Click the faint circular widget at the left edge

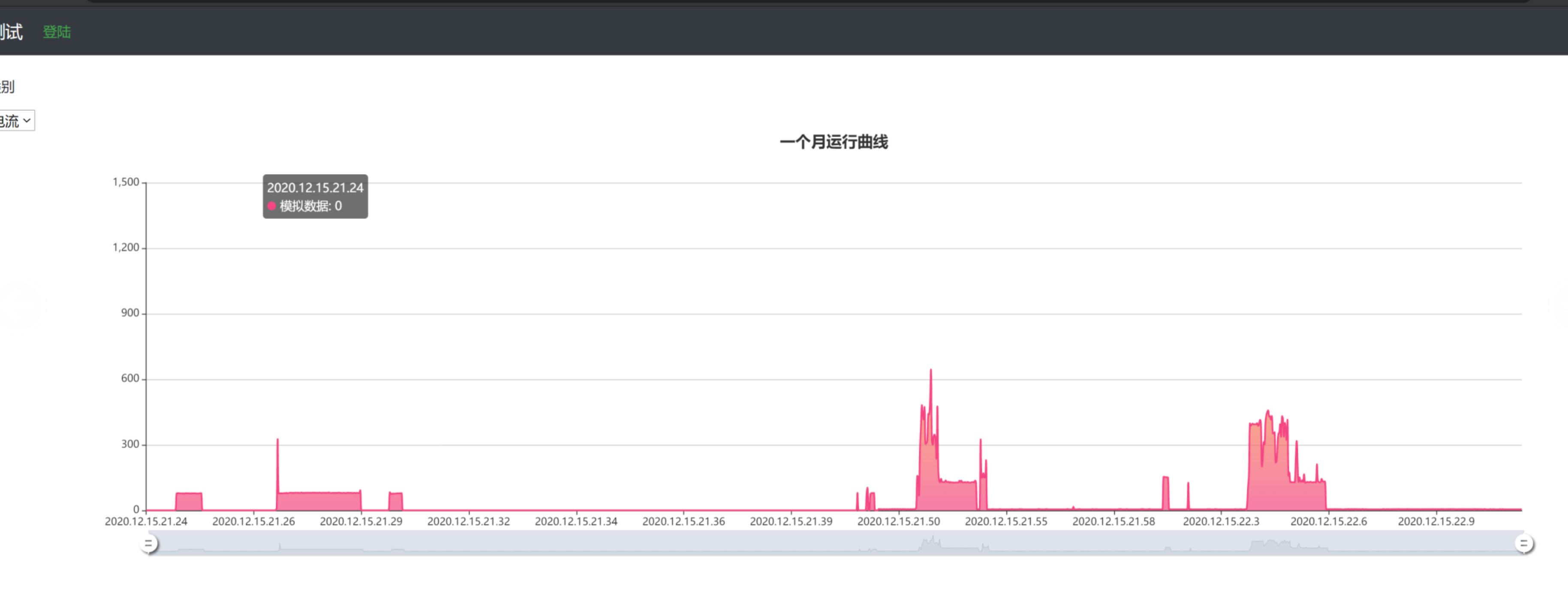23,306
